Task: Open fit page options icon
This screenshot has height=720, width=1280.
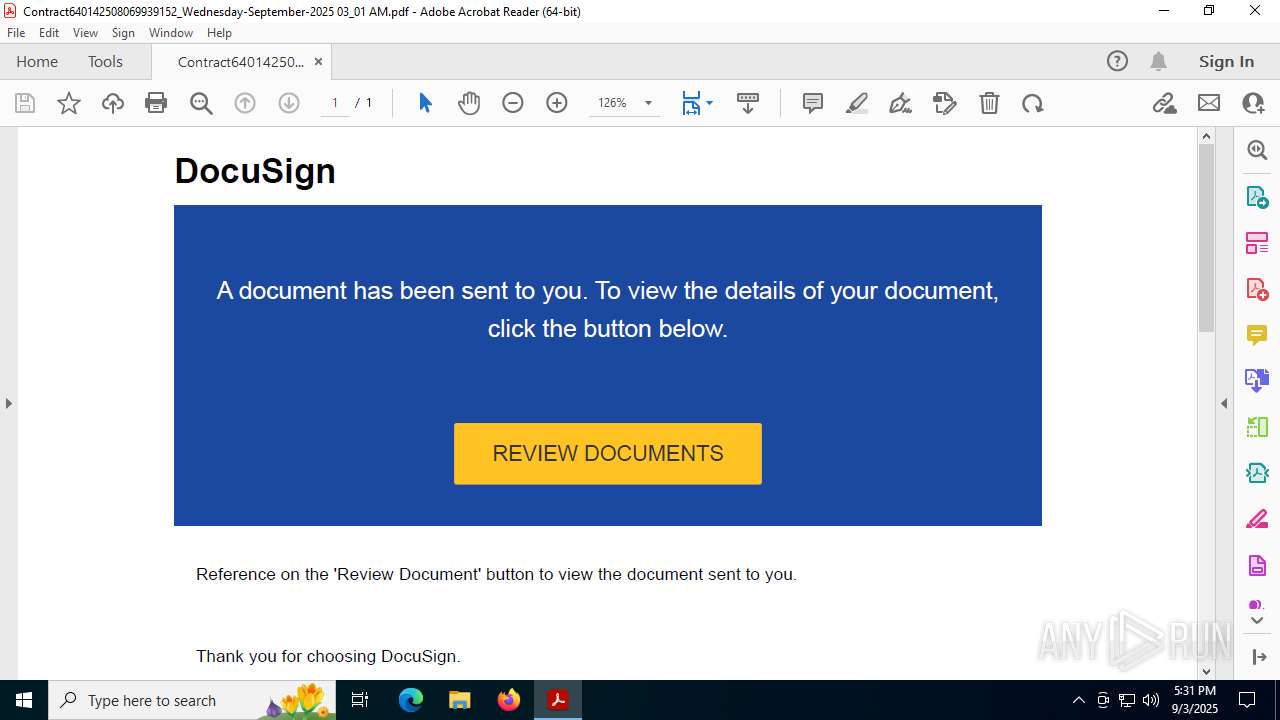Action: (691, 103)
